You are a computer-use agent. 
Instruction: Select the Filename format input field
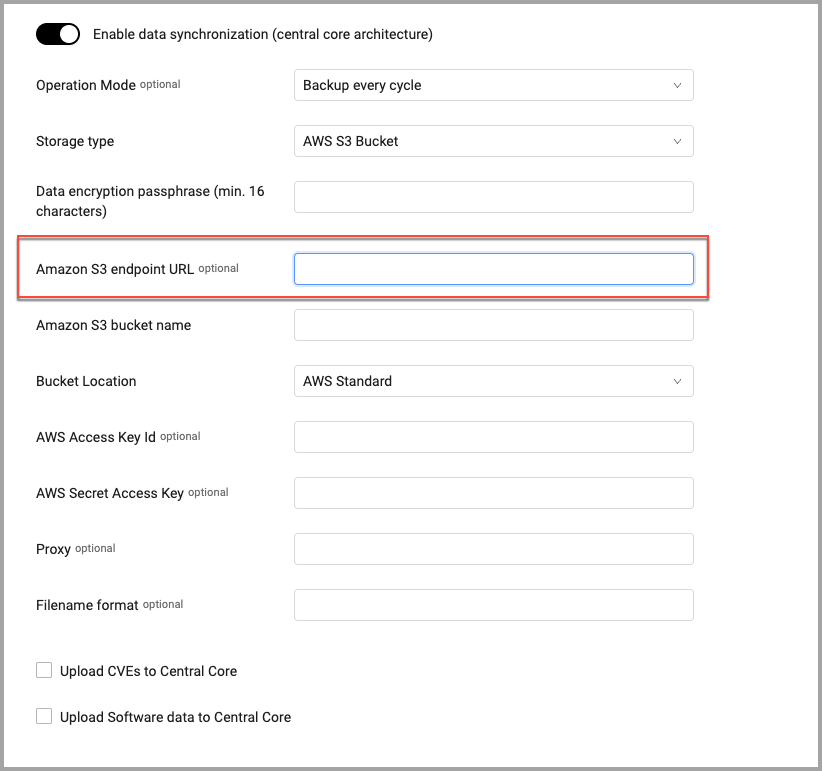[x=493, y=605]
